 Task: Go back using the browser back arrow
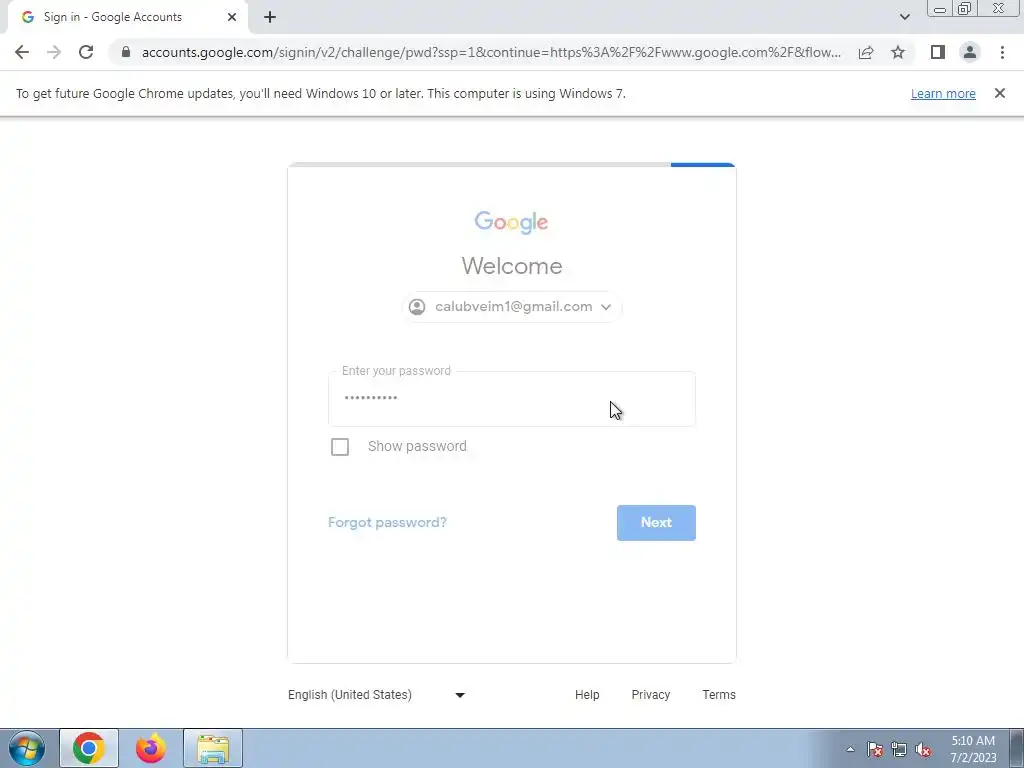click(22, 52)
